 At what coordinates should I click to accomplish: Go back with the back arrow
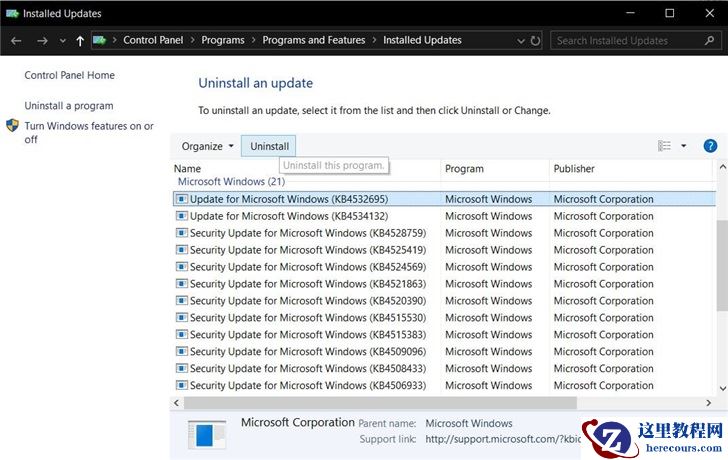point(16,41)
